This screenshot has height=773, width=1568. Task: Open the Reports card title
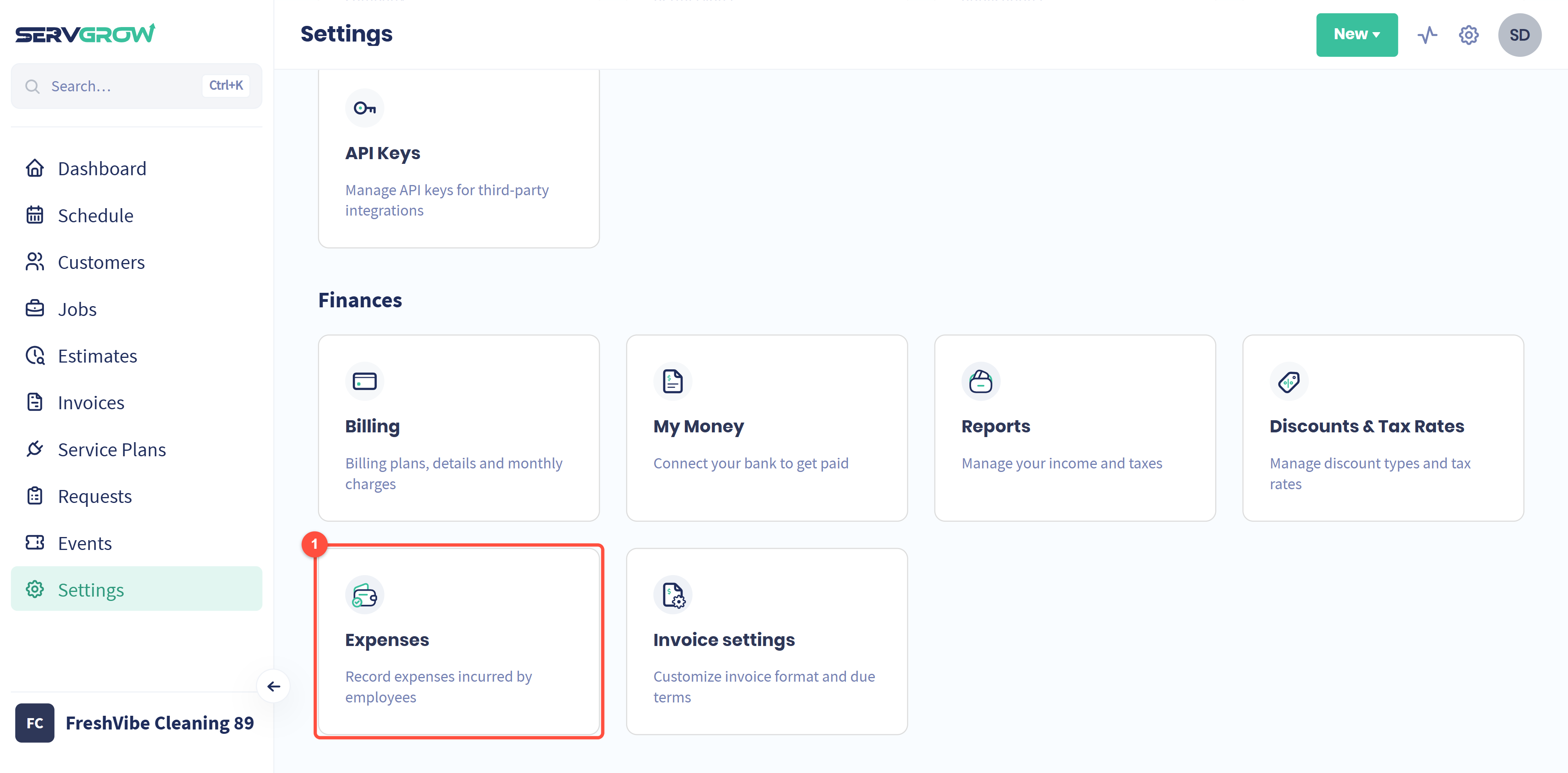coord(995,426)
